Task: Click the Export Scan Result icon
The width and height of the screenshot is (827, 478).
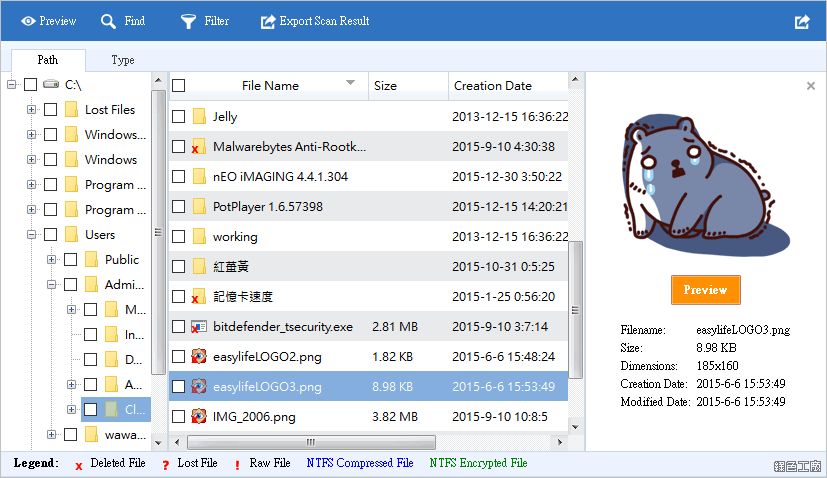Action: [x=268, y=21]
